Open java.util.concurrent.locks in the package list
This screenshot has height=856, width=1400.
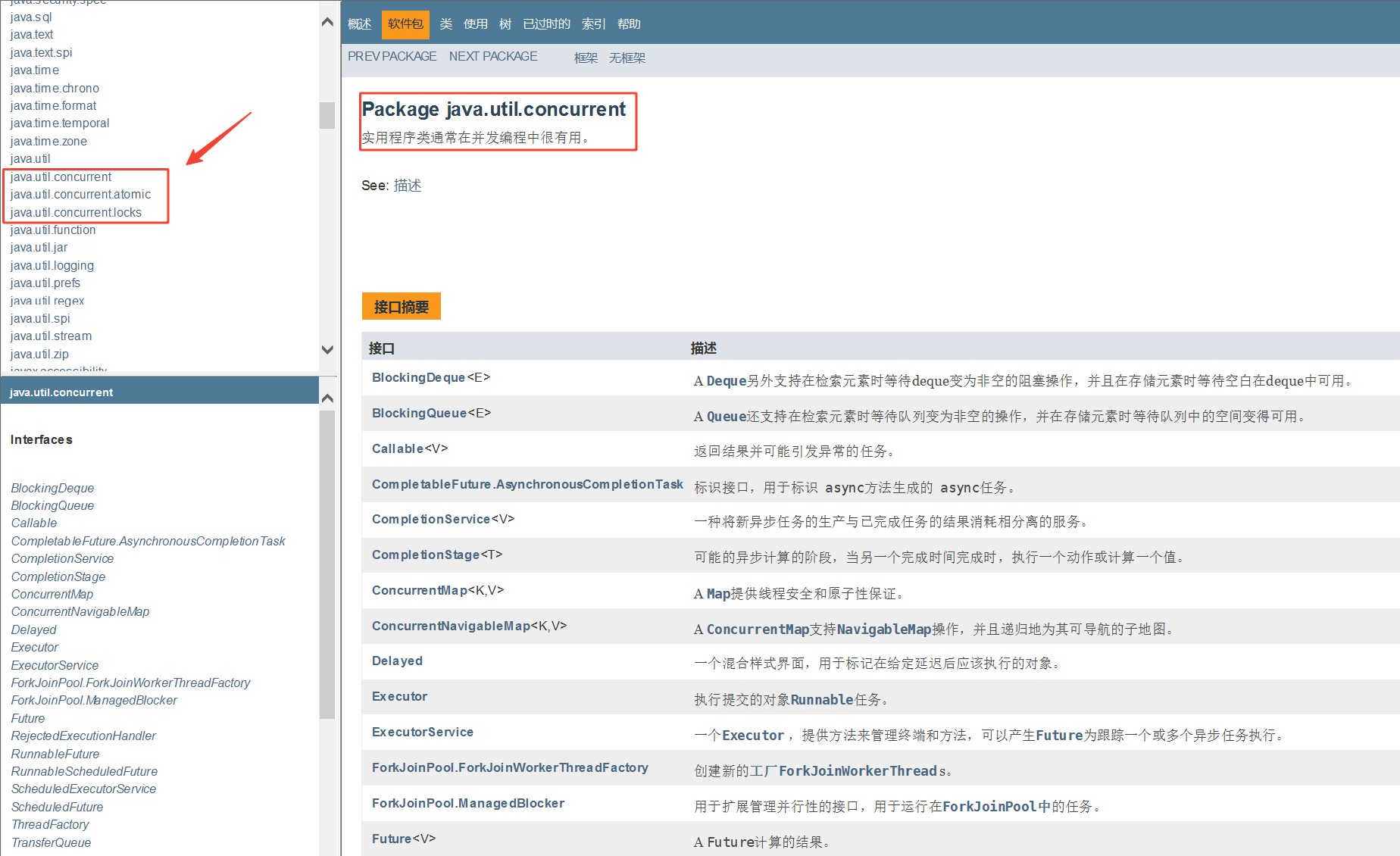click(76, 213)
